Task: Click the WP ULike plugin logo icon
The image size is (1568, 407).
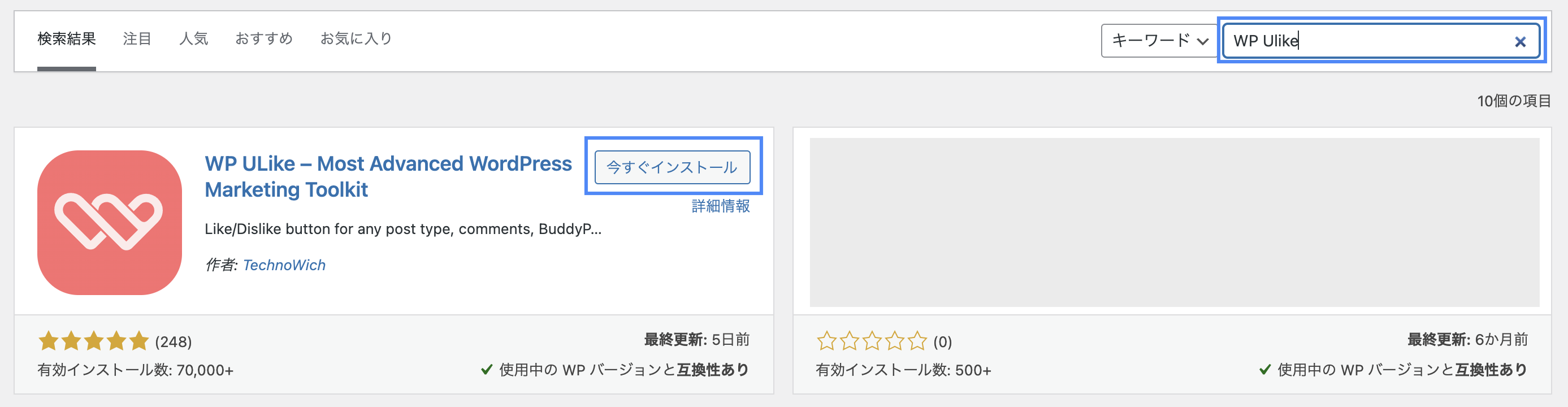Action: tap(110, 223)
